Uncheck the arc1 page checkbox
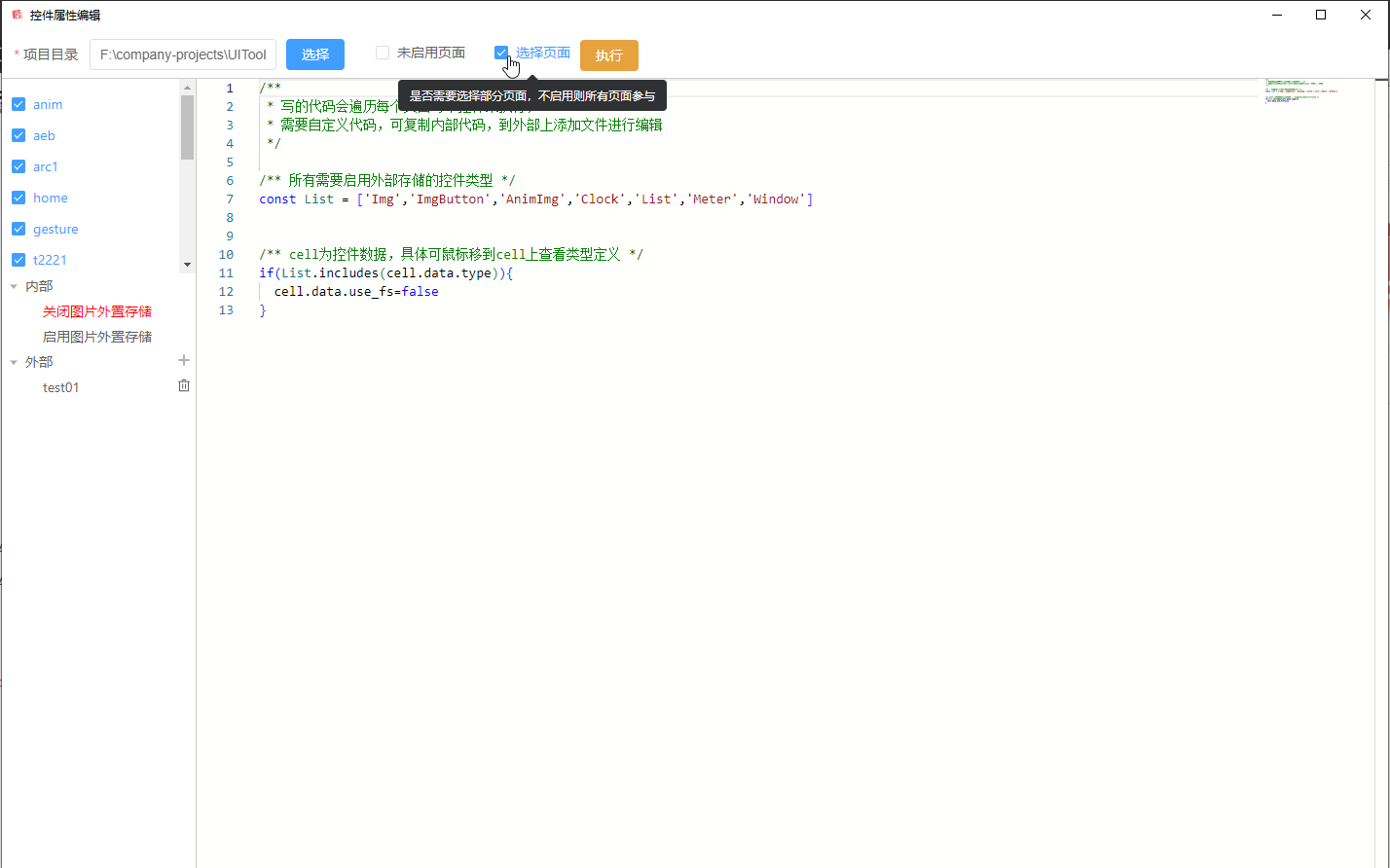Screen dimensions: 1390x868 [18, 166]
